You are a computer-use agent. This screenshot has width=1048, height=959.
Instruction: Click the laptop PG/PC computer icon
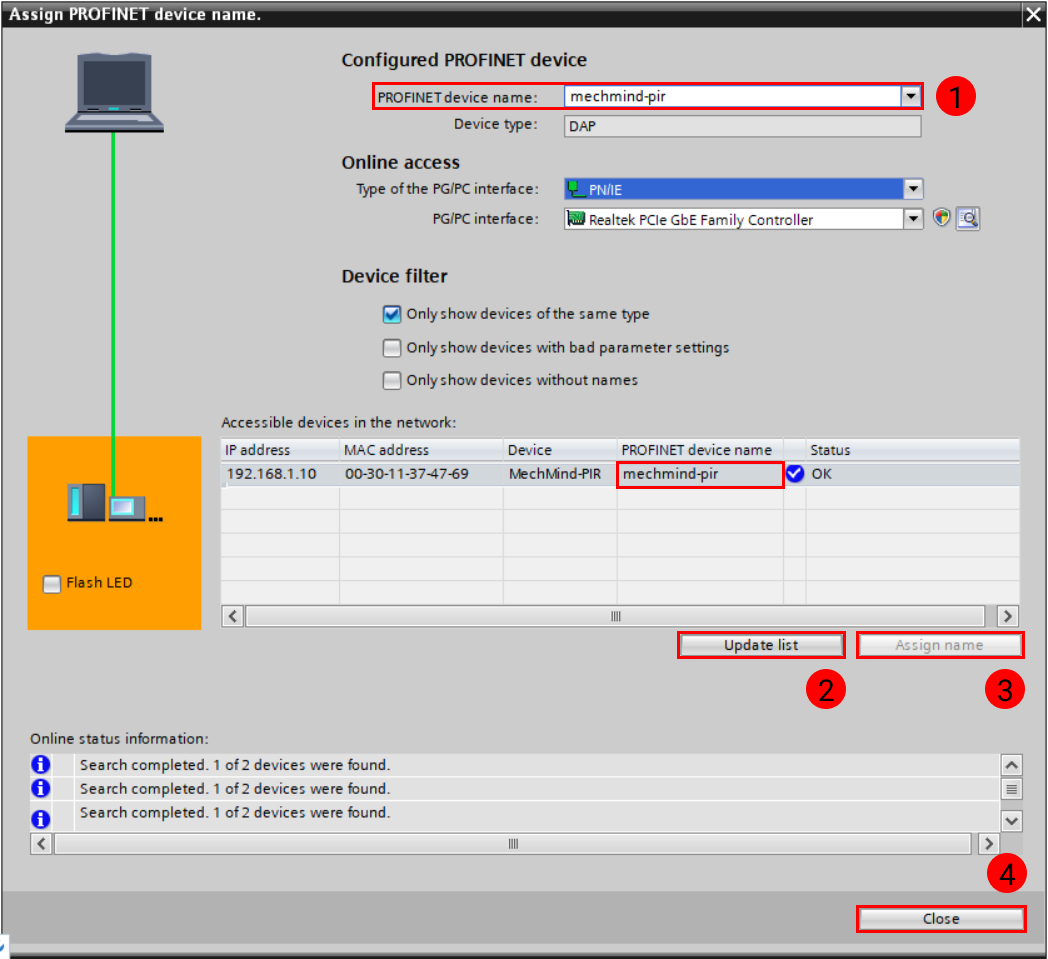click(x=114, y=92)
